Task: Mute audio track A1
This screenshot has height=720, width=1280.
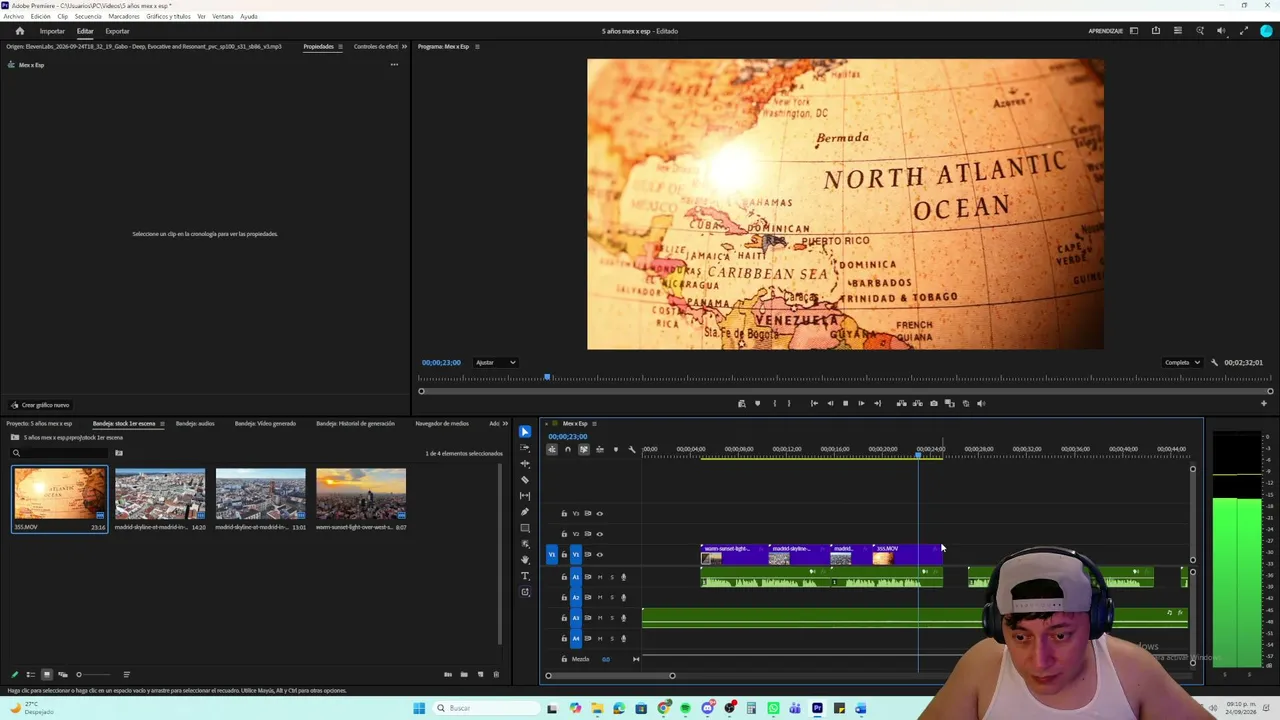Action: click(x=600, y=577)
